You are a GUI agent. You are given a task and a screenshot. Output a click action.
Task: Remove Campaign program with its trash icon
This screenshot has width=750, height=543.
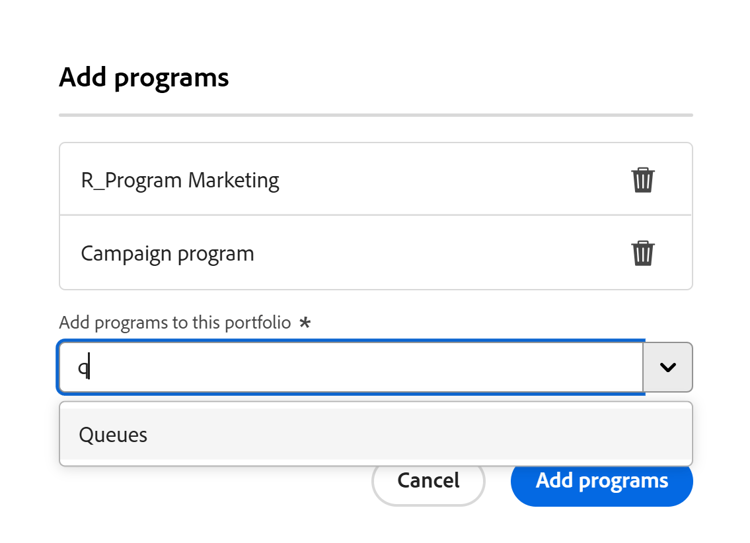pos(643,253)
